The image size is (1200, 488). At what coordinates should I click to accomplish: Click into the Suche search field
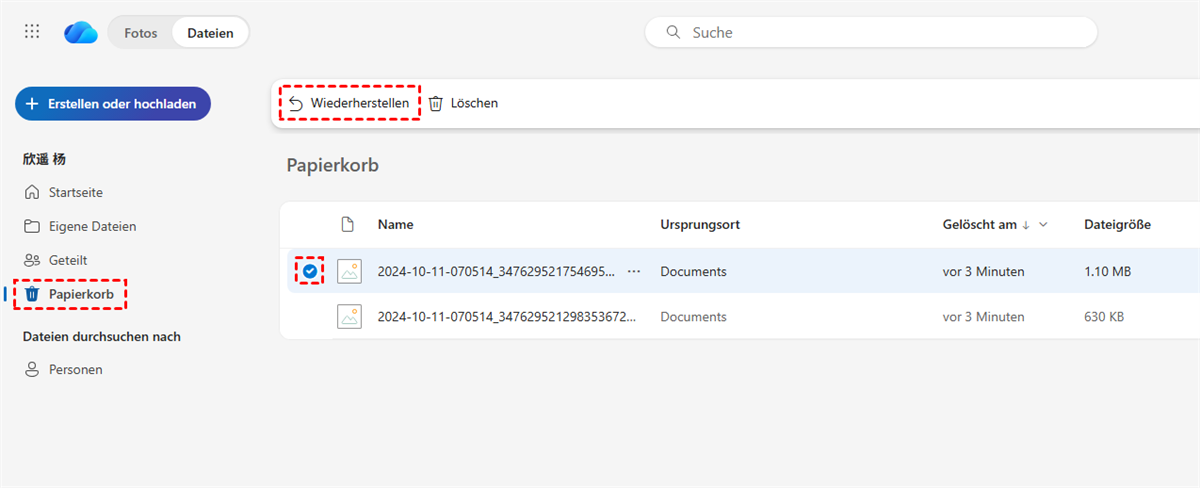880,32
